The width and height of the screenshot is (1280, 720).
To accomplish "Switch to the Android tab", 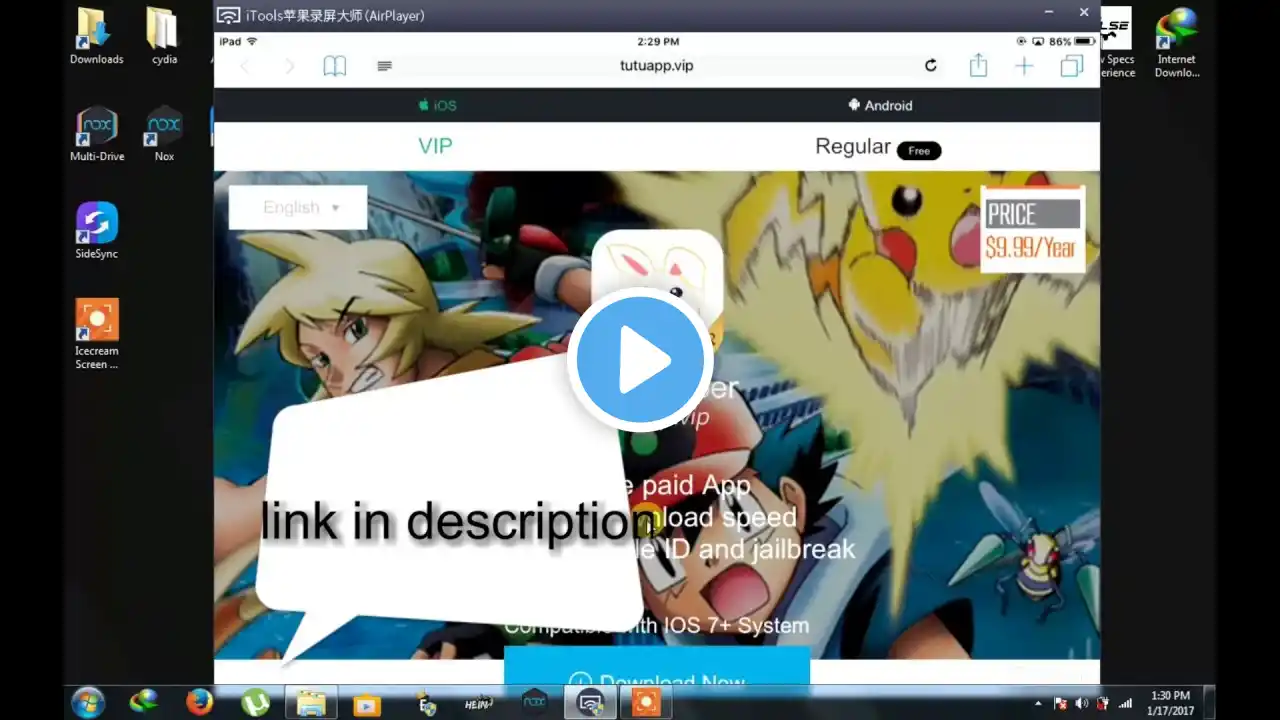I will click(880, 105).
